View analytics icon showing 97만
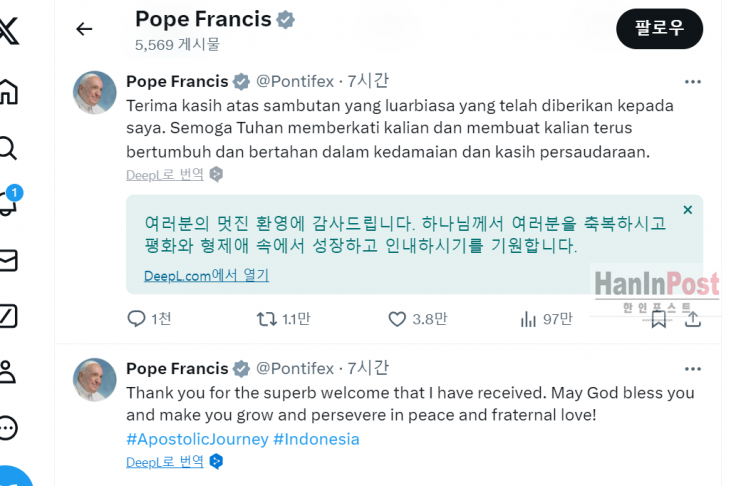This screenshot has height=486, width=741. [529, 319]
